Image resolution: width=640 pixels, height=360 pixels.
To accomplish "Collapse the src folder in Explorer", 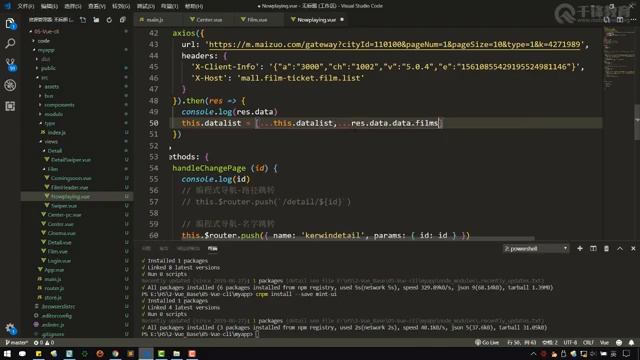I will [x=44, y=77].
